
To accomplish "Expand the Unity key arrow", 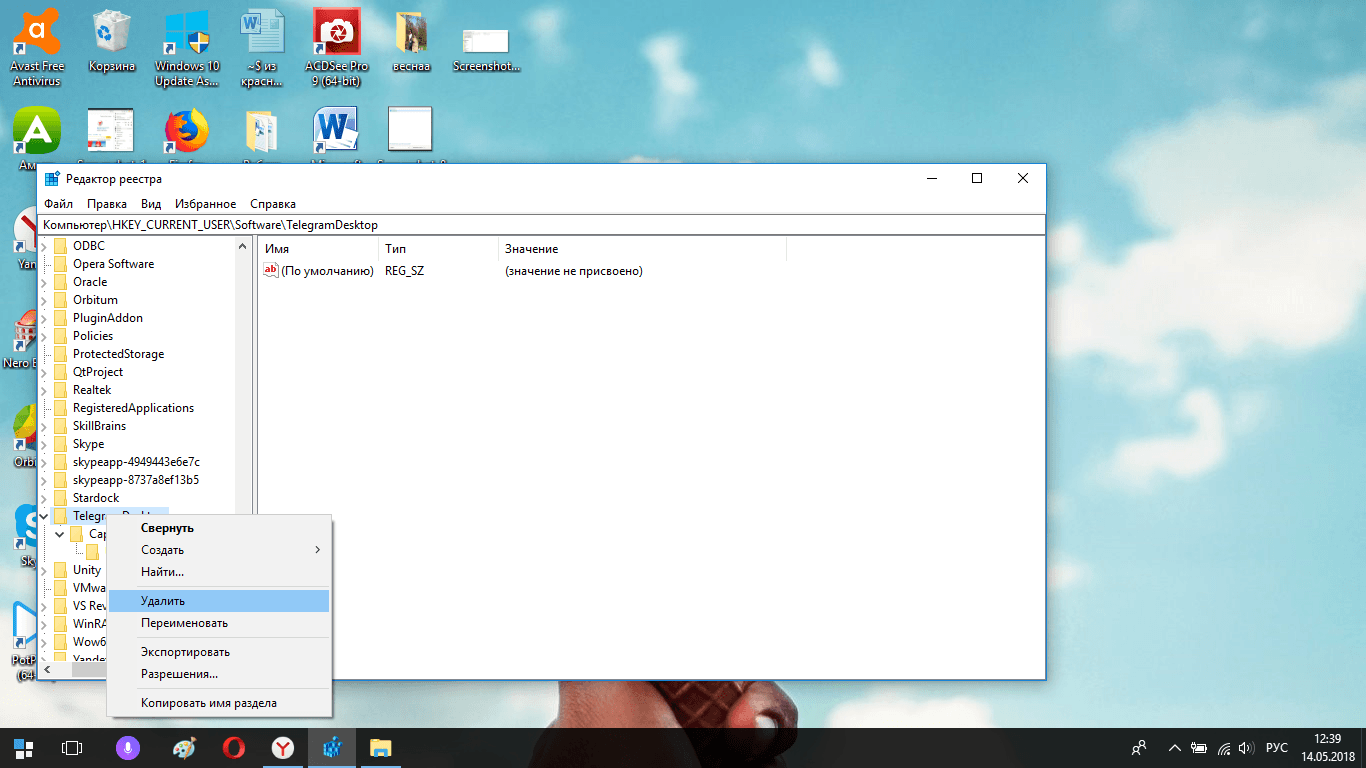I will [x=44, y=570].
